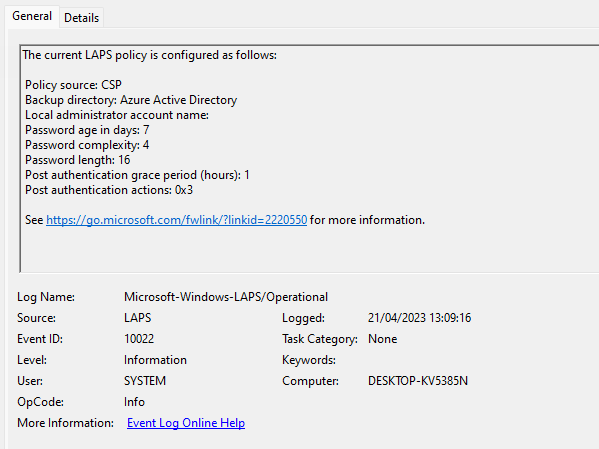Click the 'User:' label
This screenshot has width=599, height=449.
coord(30,381)
